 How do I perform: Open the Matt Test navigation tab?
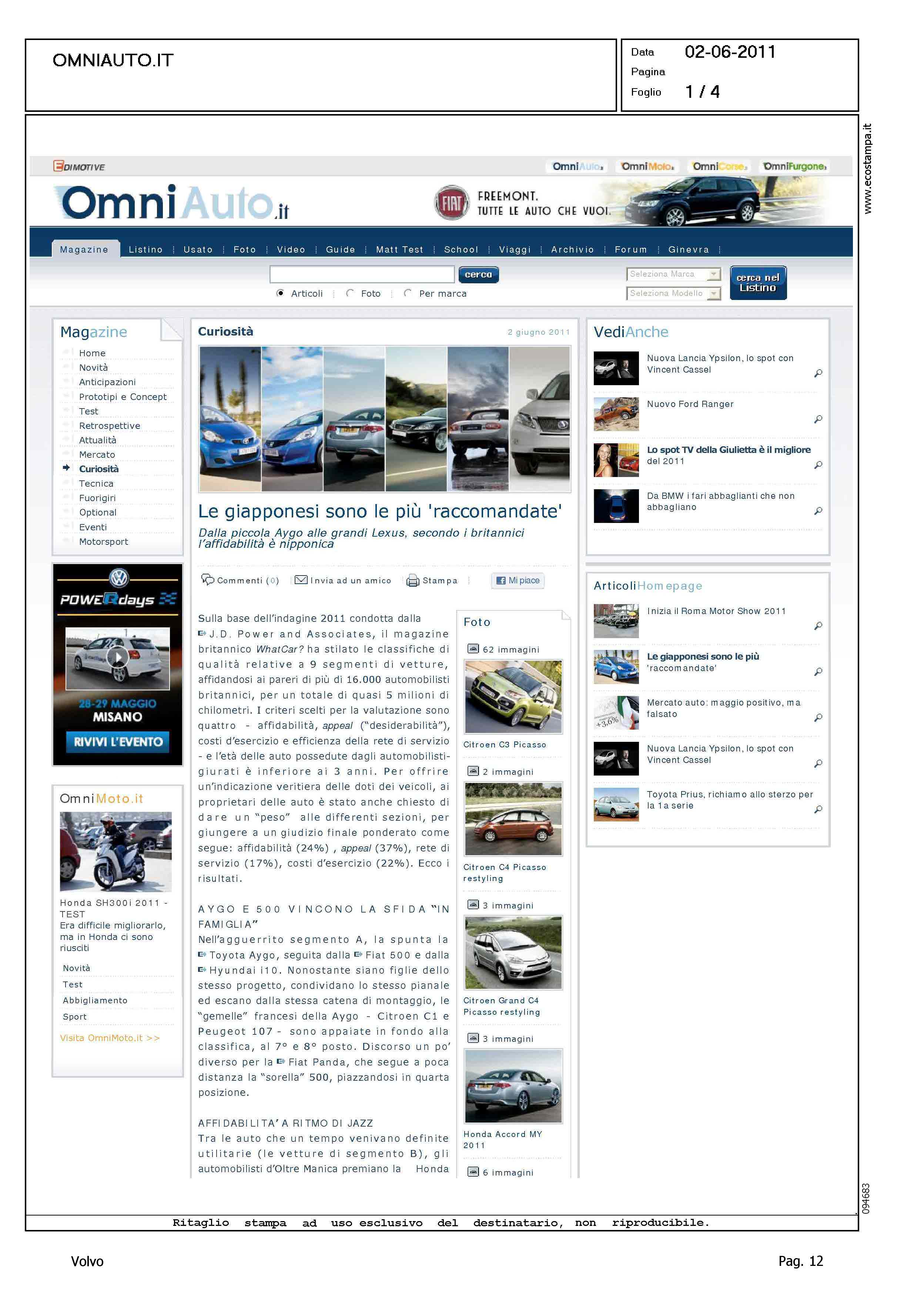click(399, 249)
